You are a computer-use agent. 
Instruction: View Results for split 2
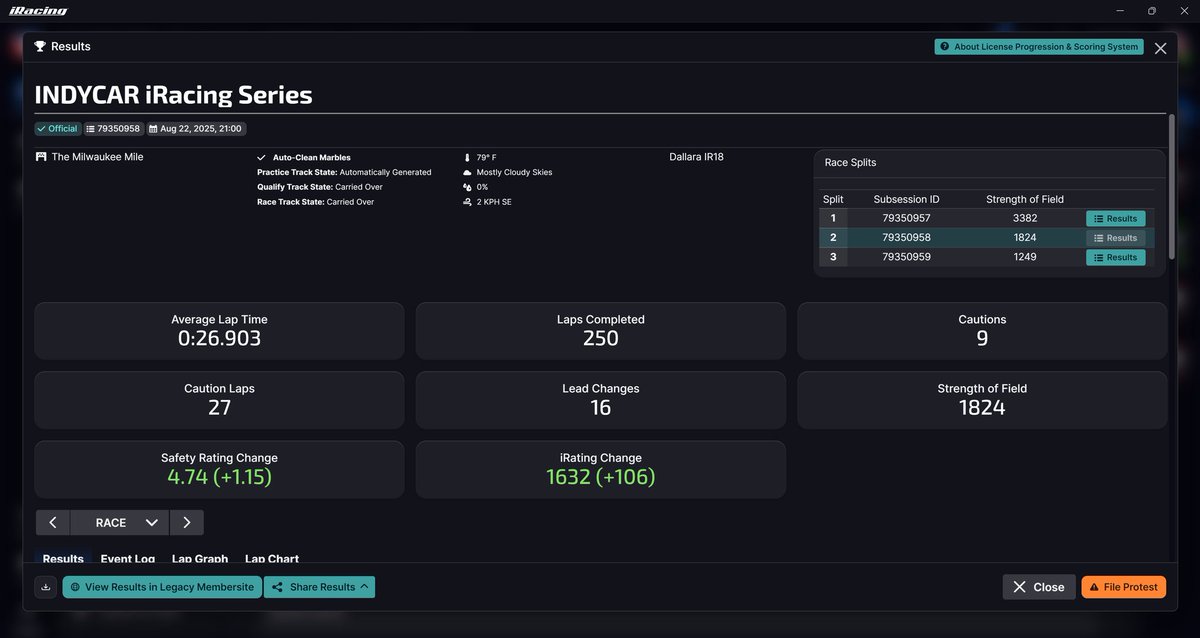[1115, 238]
